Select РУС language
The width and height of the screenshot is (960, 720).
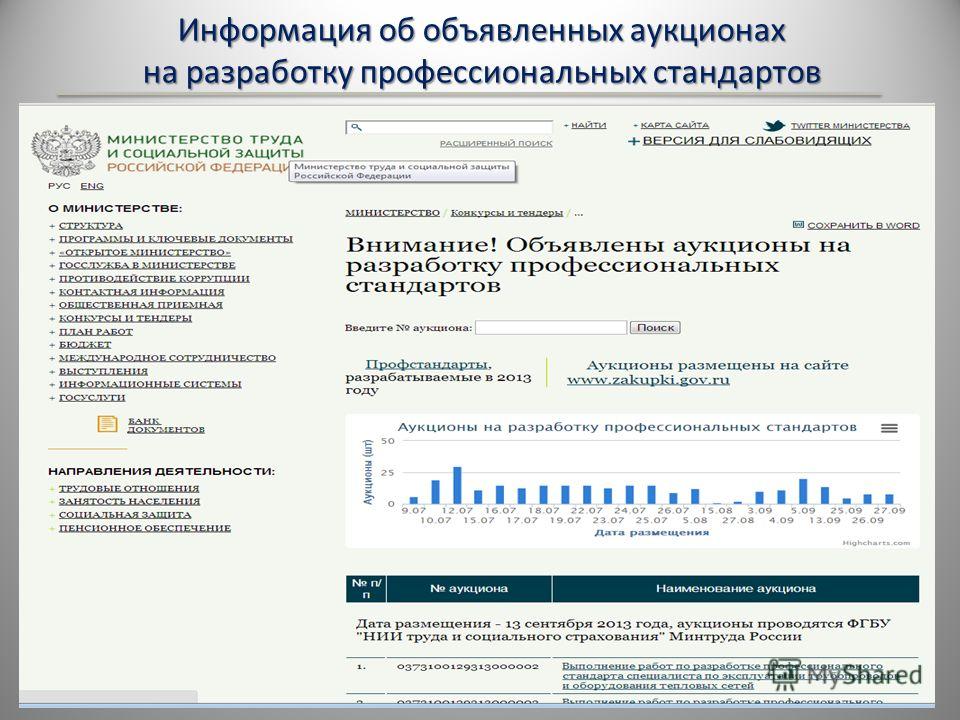click(59, 186)
